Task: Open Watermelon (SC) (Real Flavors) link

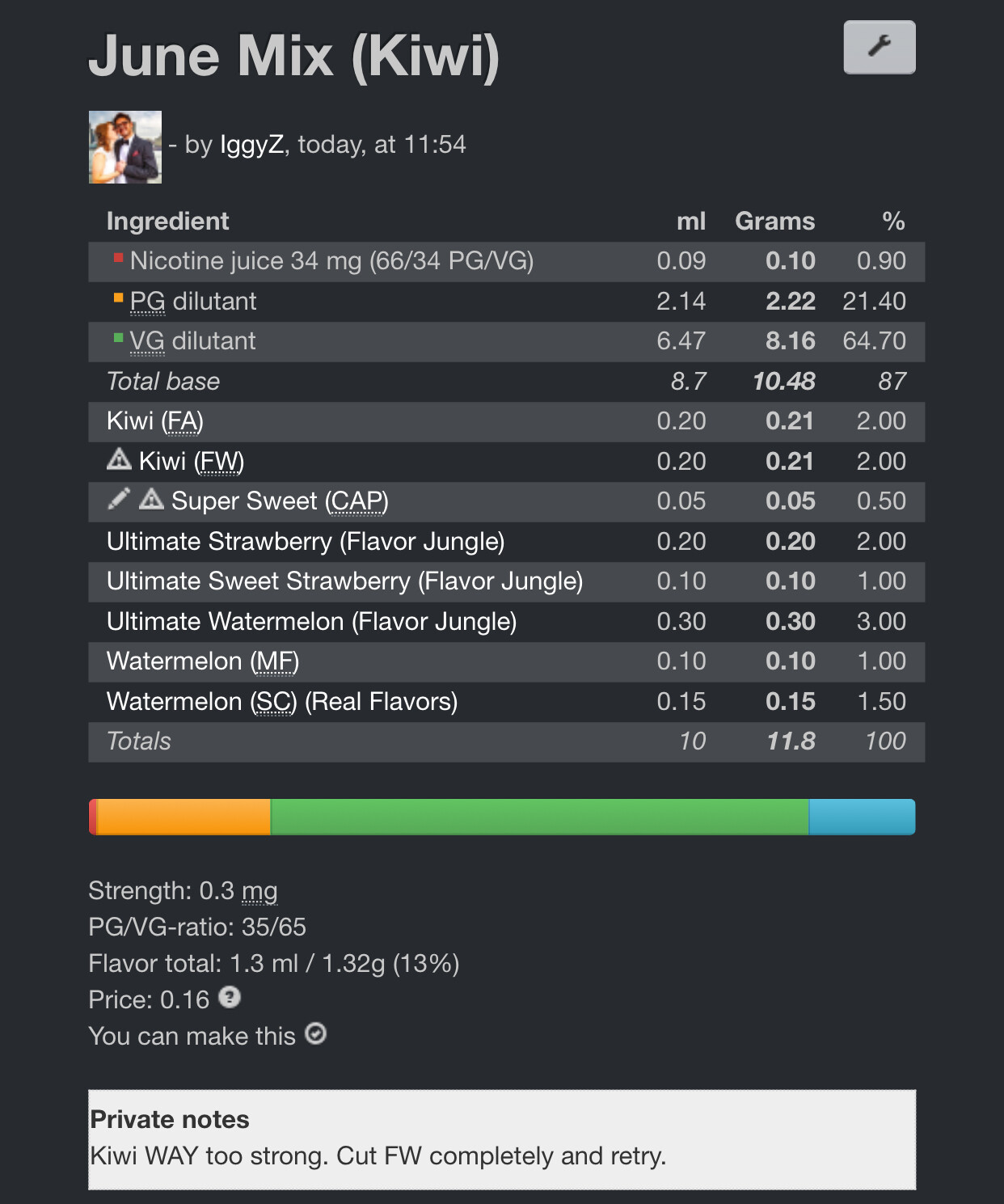Action: click(282, 702)
